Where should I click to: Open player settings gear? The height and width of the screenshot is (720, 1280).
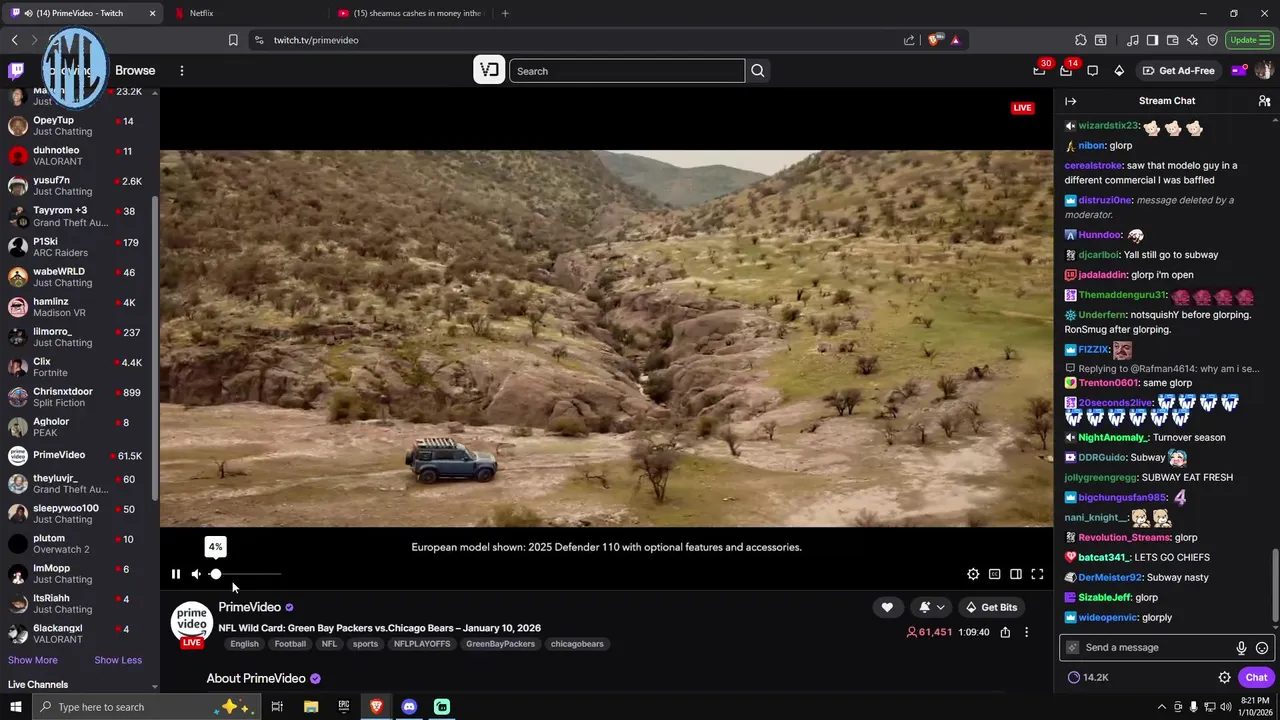973,574
